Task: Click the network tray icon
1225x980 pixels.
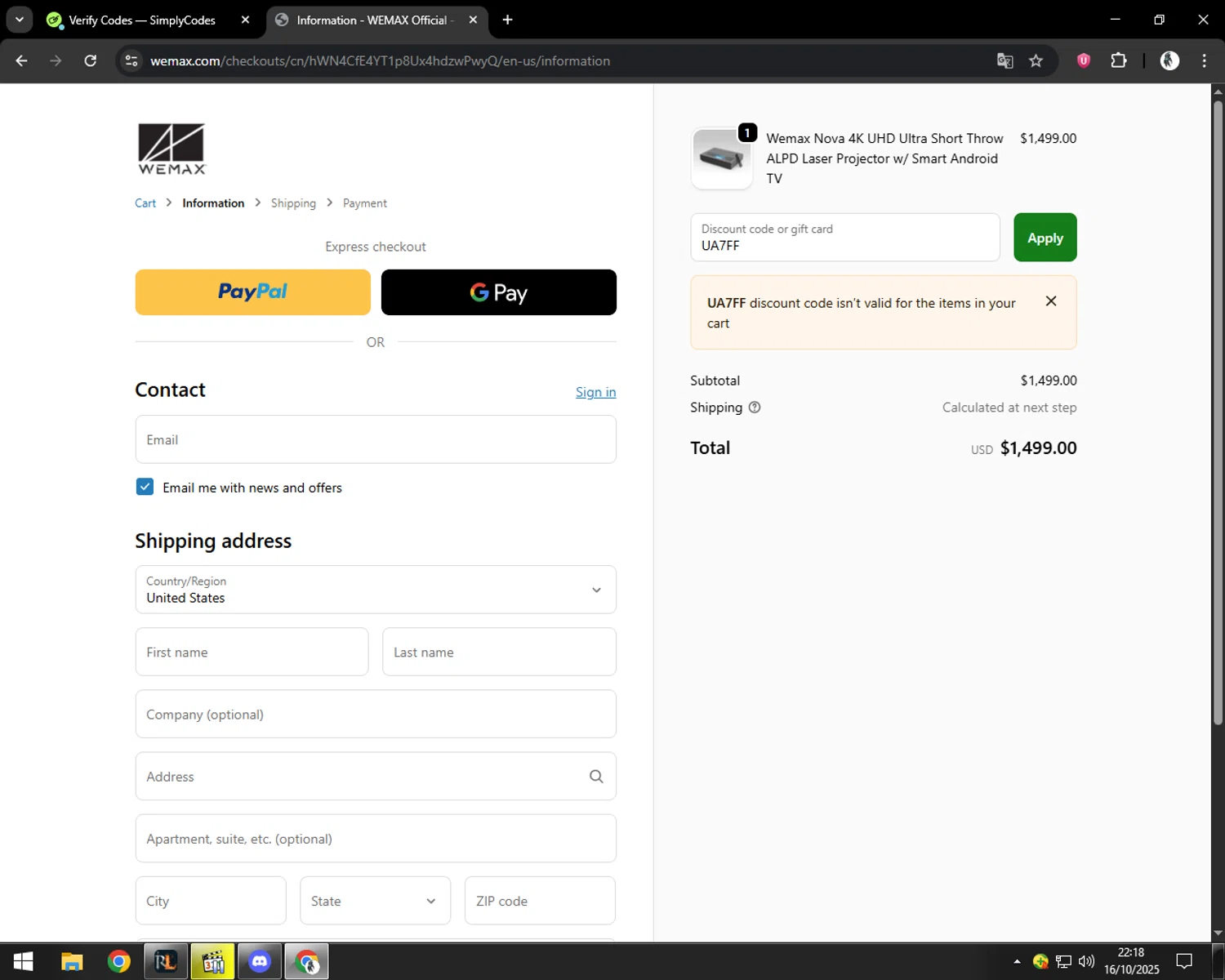Action: [x=1063, y=962]
